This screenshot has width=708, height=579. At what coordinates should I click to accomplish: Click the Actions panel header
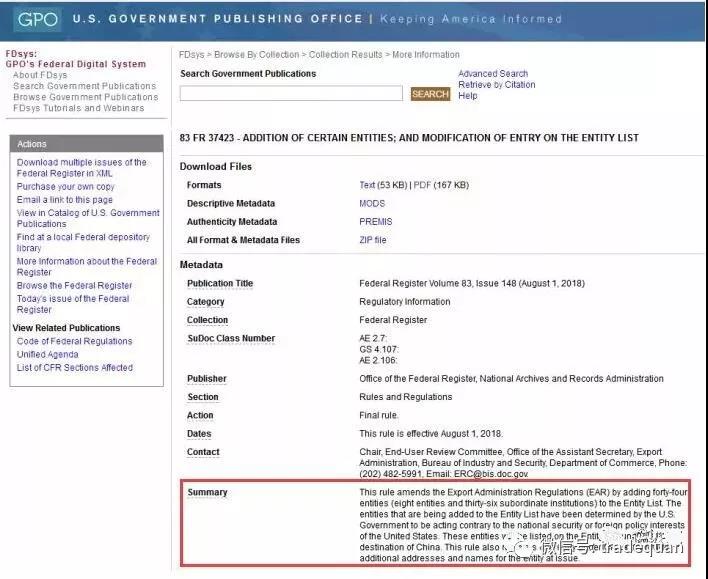(87, 144)
